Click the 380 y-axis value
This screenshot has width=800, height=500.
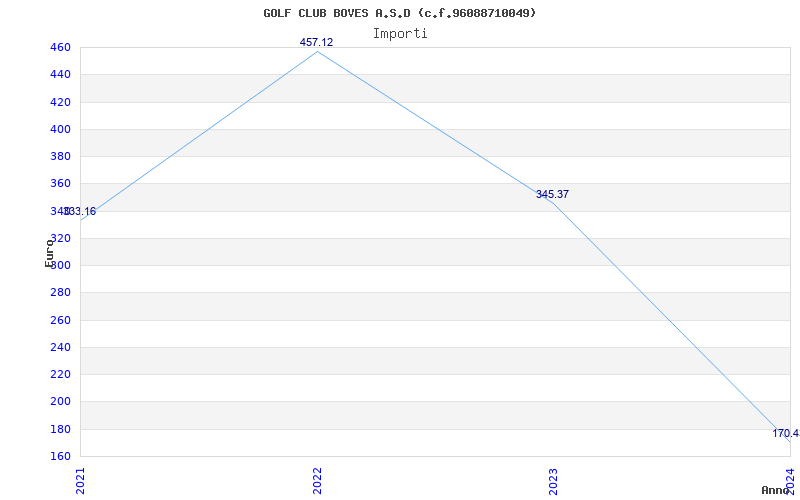tap(61, 156)
